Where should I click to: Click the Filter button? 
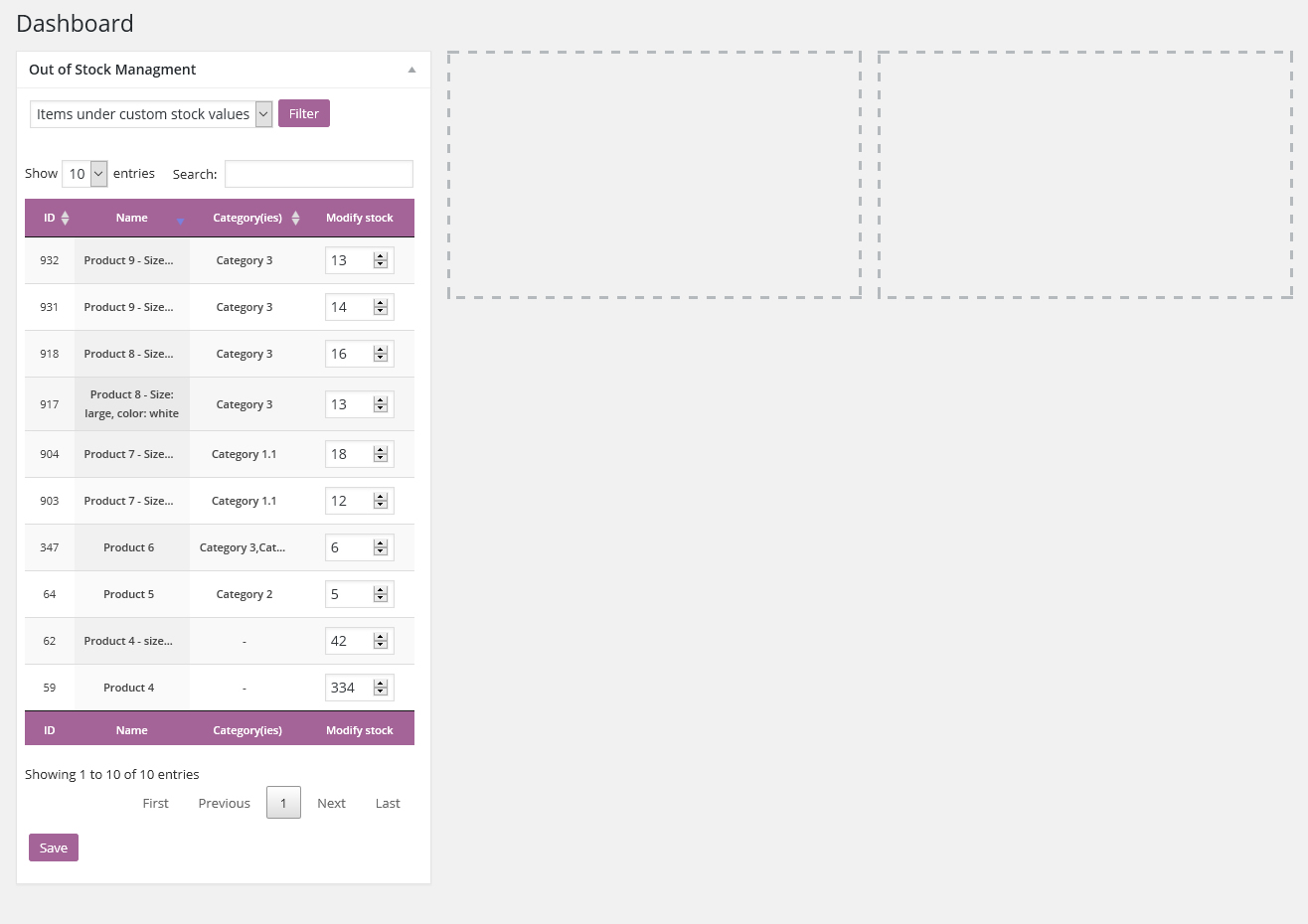[x=304, y=113]
